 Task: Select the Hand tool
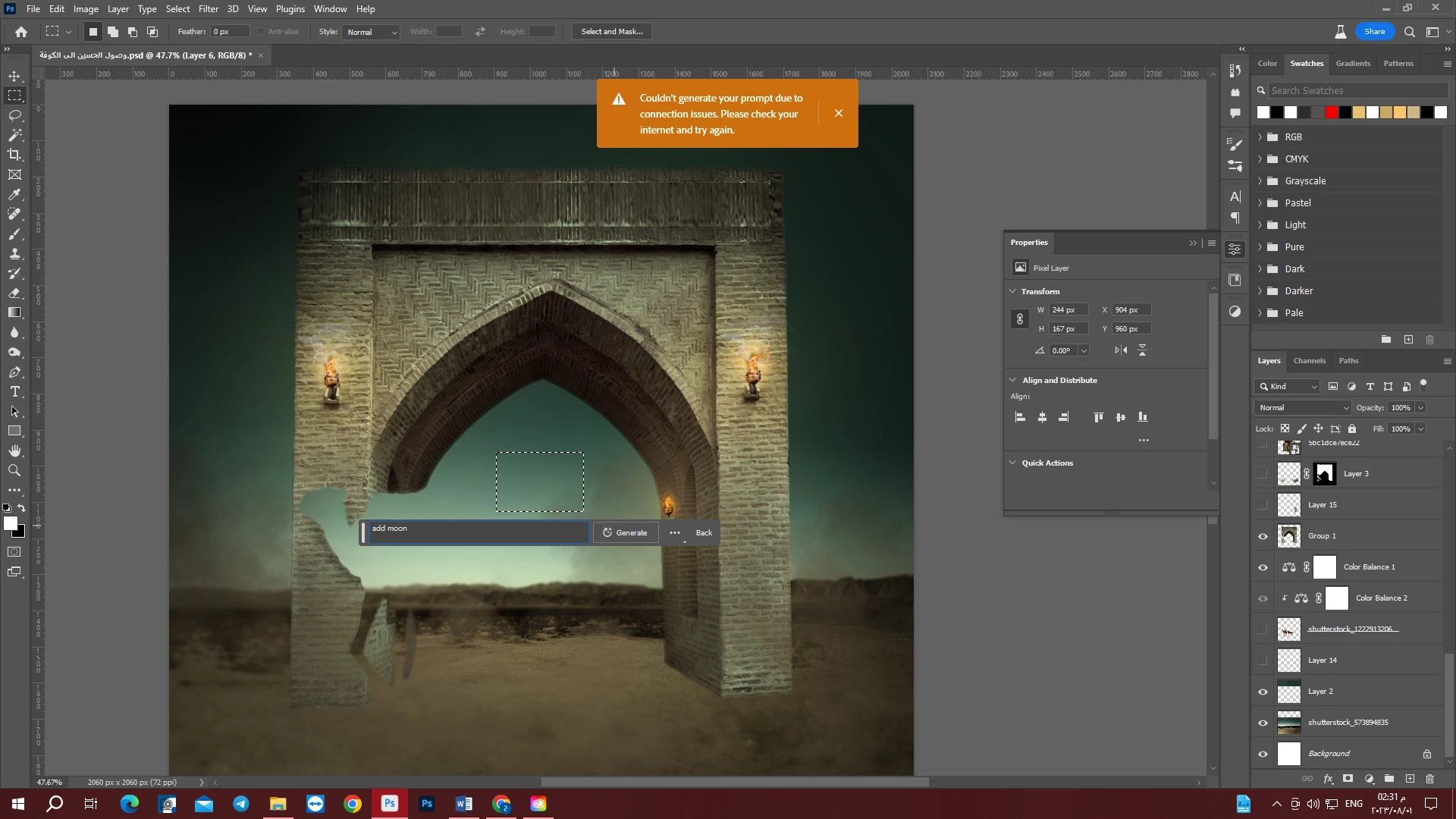[14, 451]
